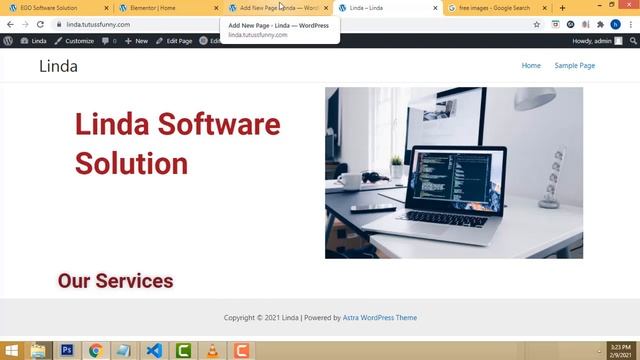Click the Our Services heading

tap(116, 281)
